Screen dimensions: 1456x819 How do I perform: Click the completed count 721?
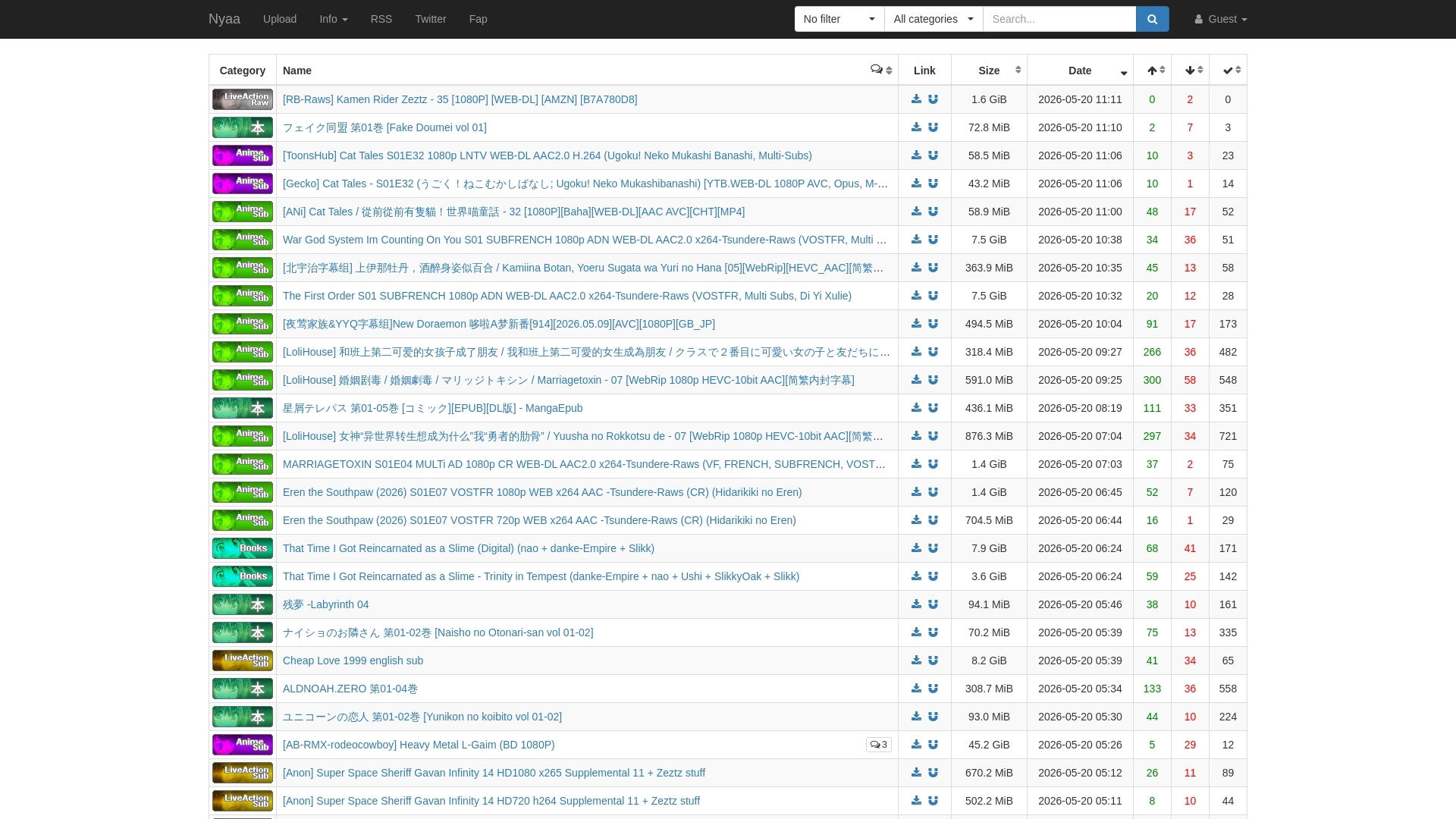point(1228,436)
